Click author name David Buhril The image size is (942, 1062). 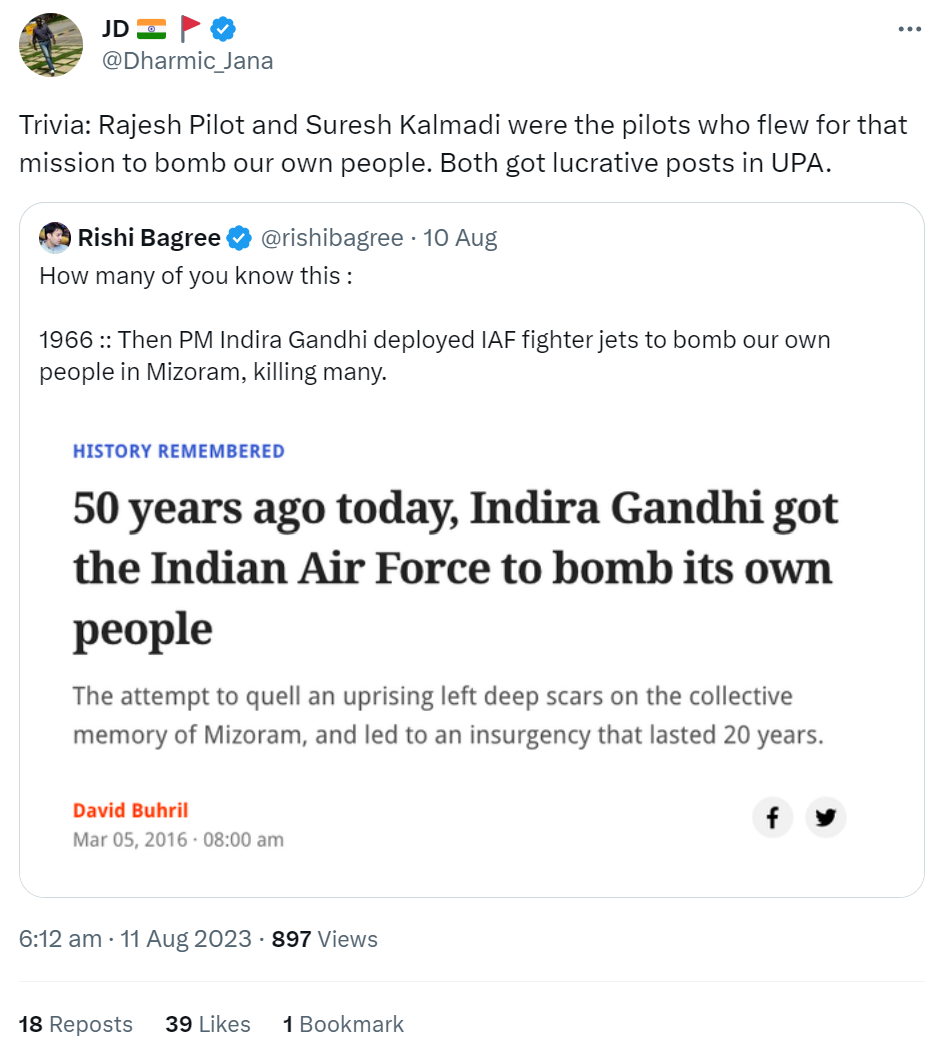pos(130,810)
